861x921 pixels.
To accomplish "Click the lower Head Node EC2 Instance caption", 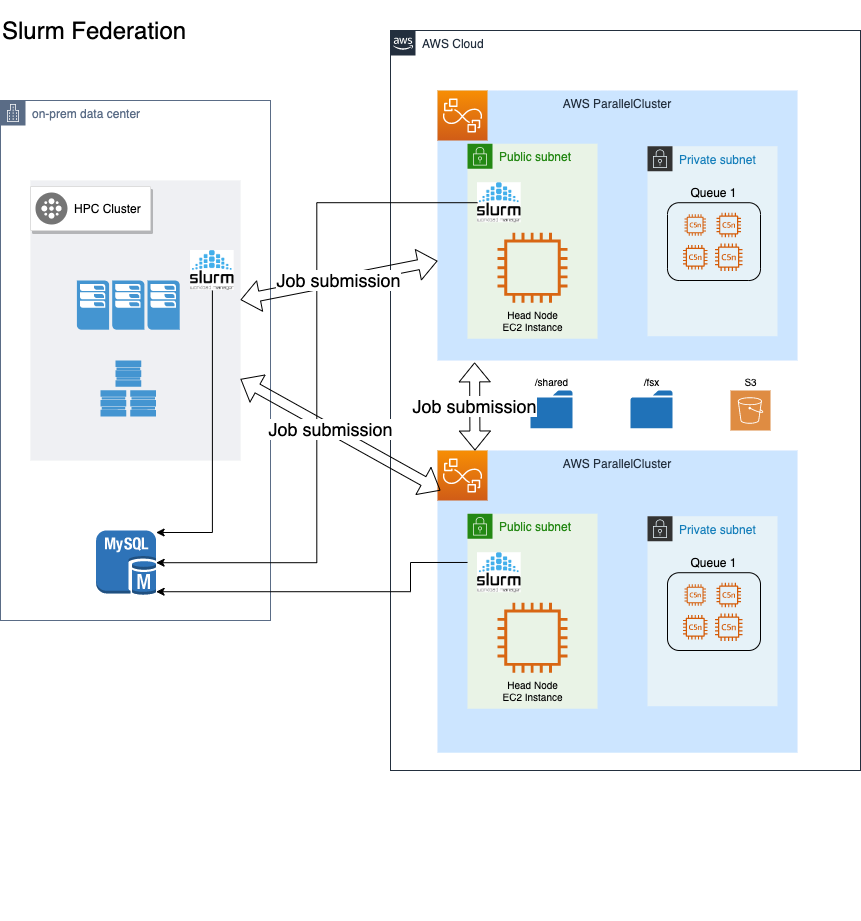I will tap(533, 691).
